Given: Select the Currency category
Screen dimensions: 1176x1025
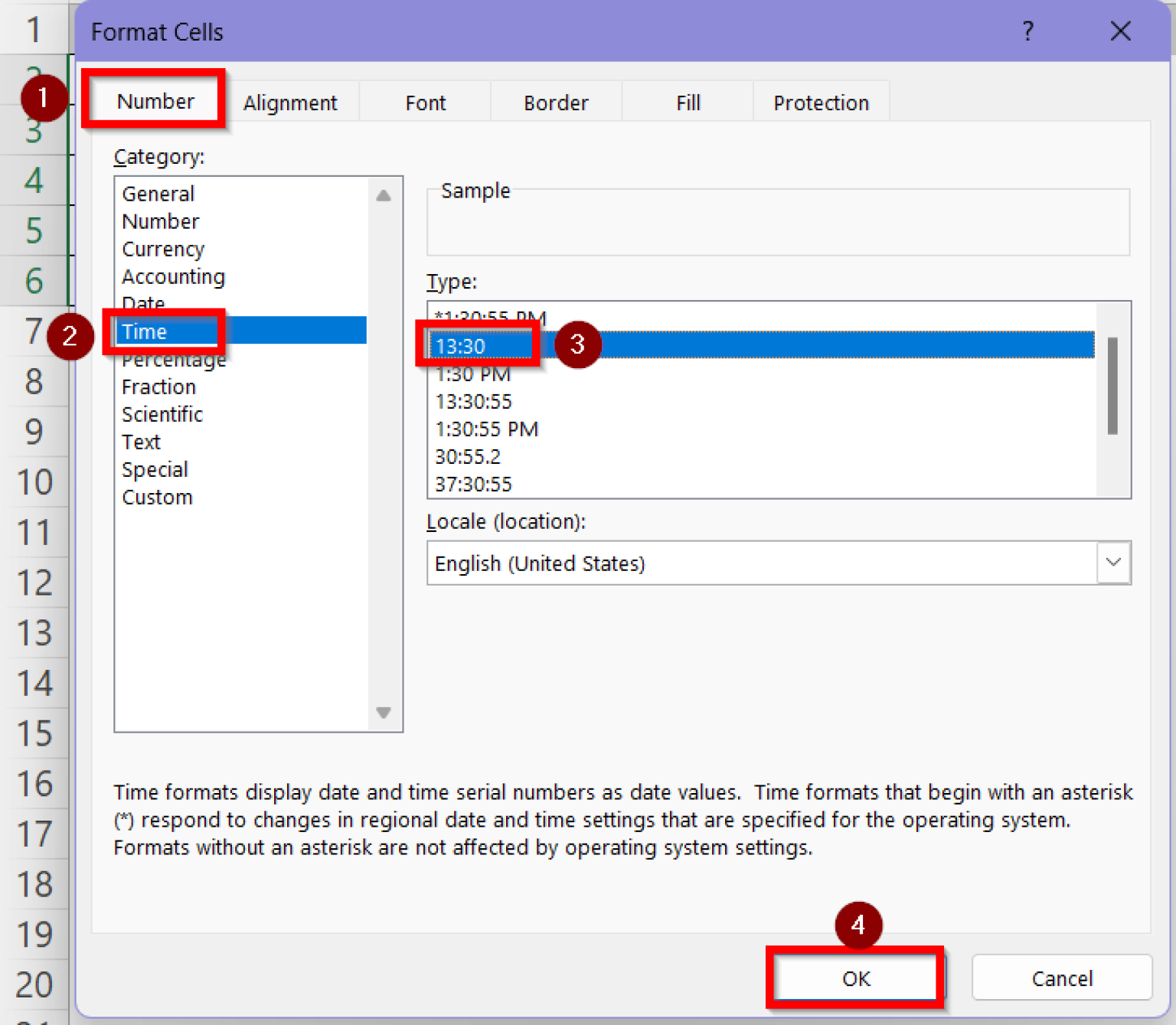Looking at the screenshot, I should (x=163, y=250).
